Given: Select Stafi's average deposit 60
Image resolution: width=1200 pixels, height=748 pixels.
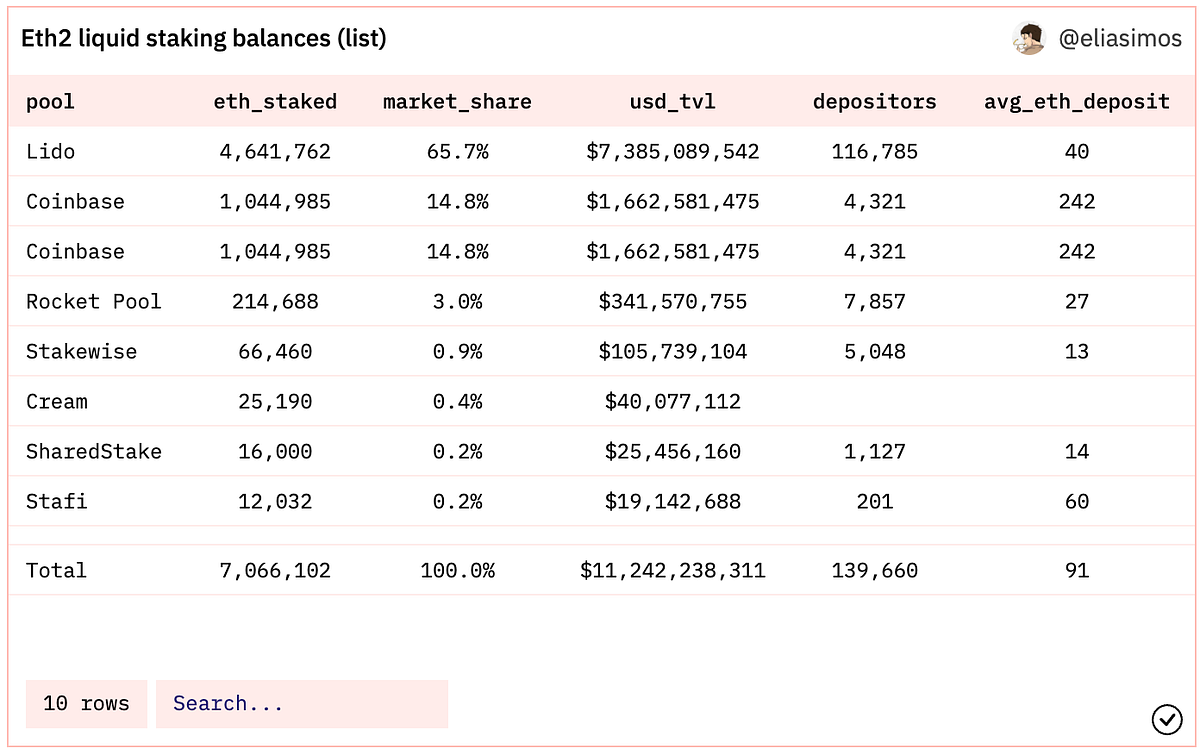Looking at the screenshot, I should coord(1077,502).
